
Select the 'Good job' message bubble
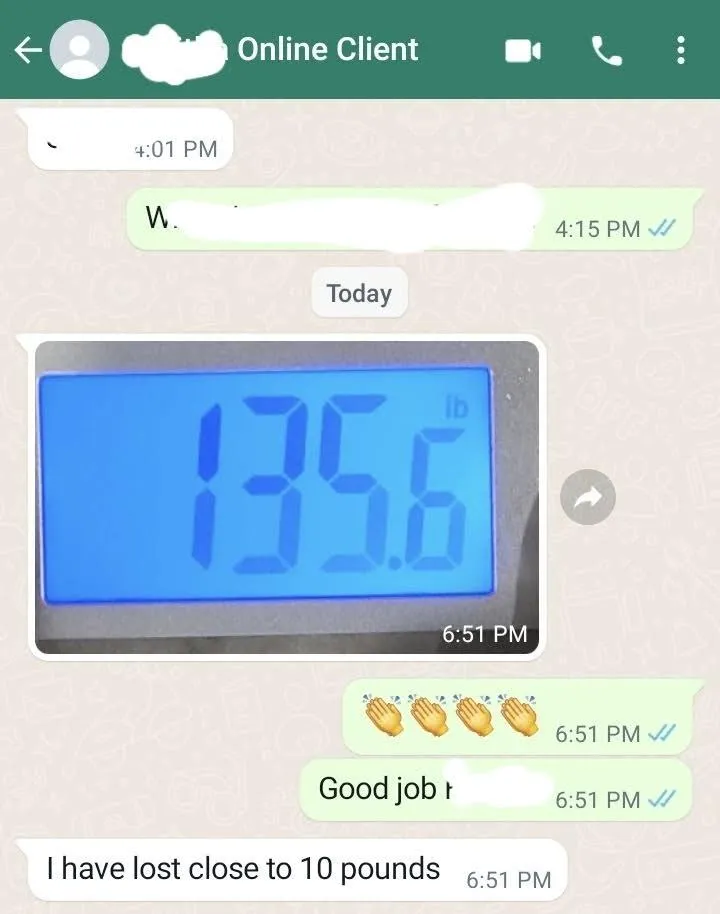tap(496, 790)
